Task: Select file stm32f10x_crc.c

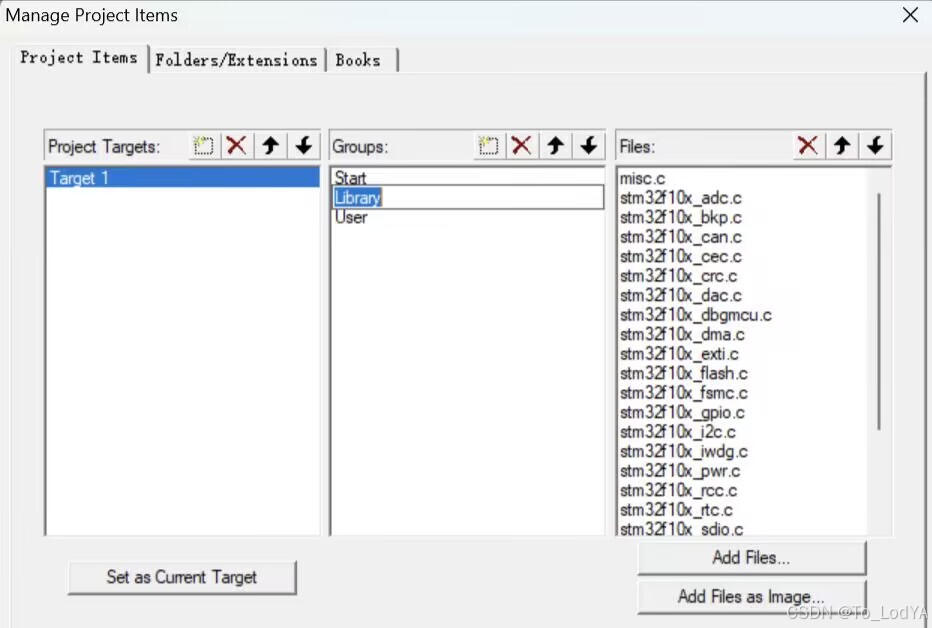Action: pyautogui.click(x=678, y=276)
